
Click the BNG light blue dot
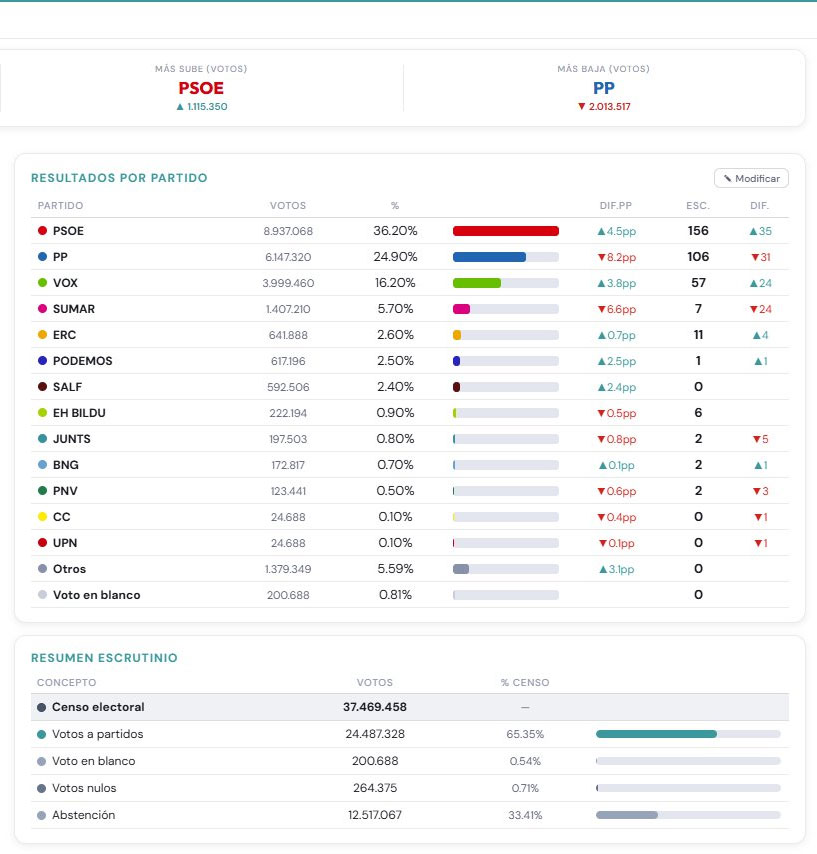(x=42, y=465)
